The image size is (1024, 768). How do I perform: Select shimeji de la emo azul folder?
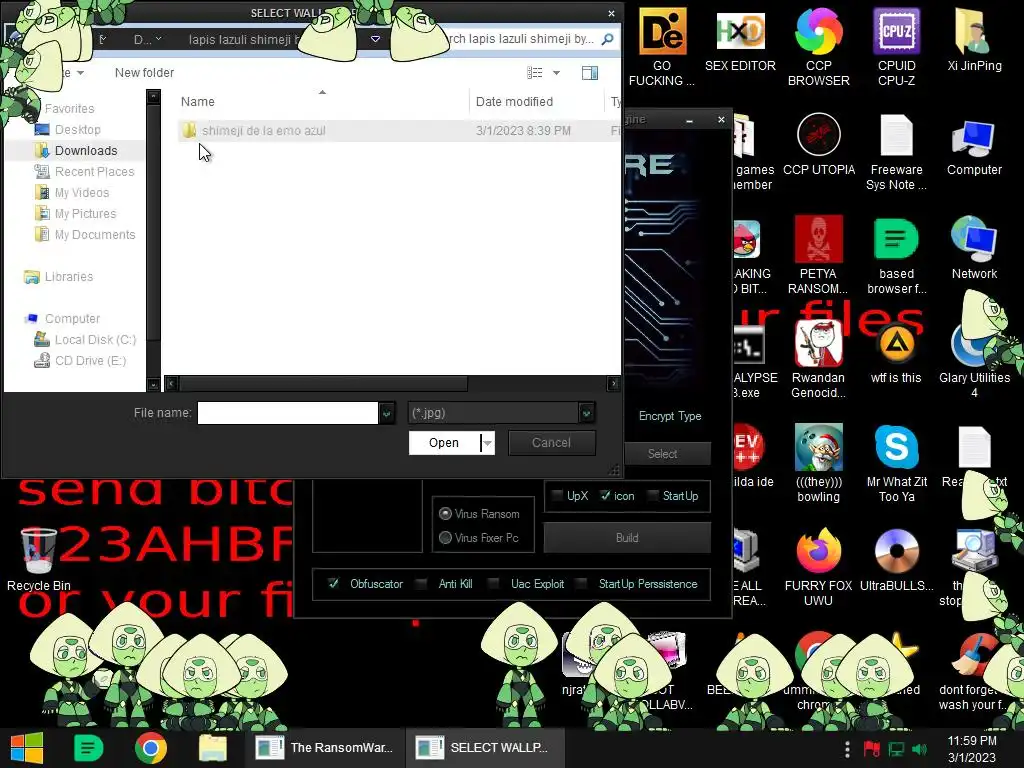pos(263,131)
